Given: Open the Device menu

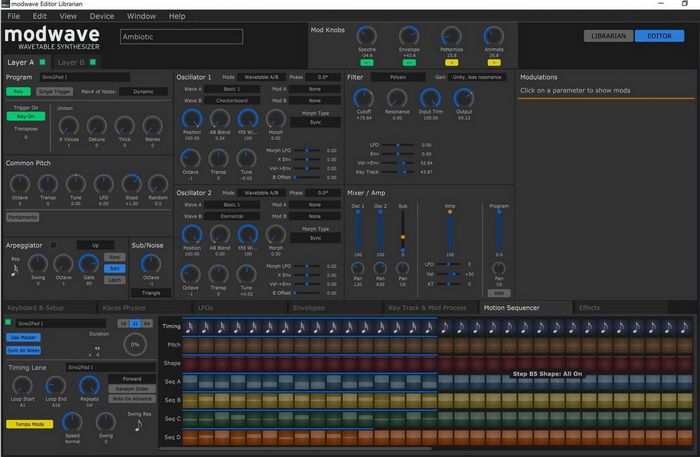Looking at the screenshot, I should pyautogui.click(x=102, y=16).
